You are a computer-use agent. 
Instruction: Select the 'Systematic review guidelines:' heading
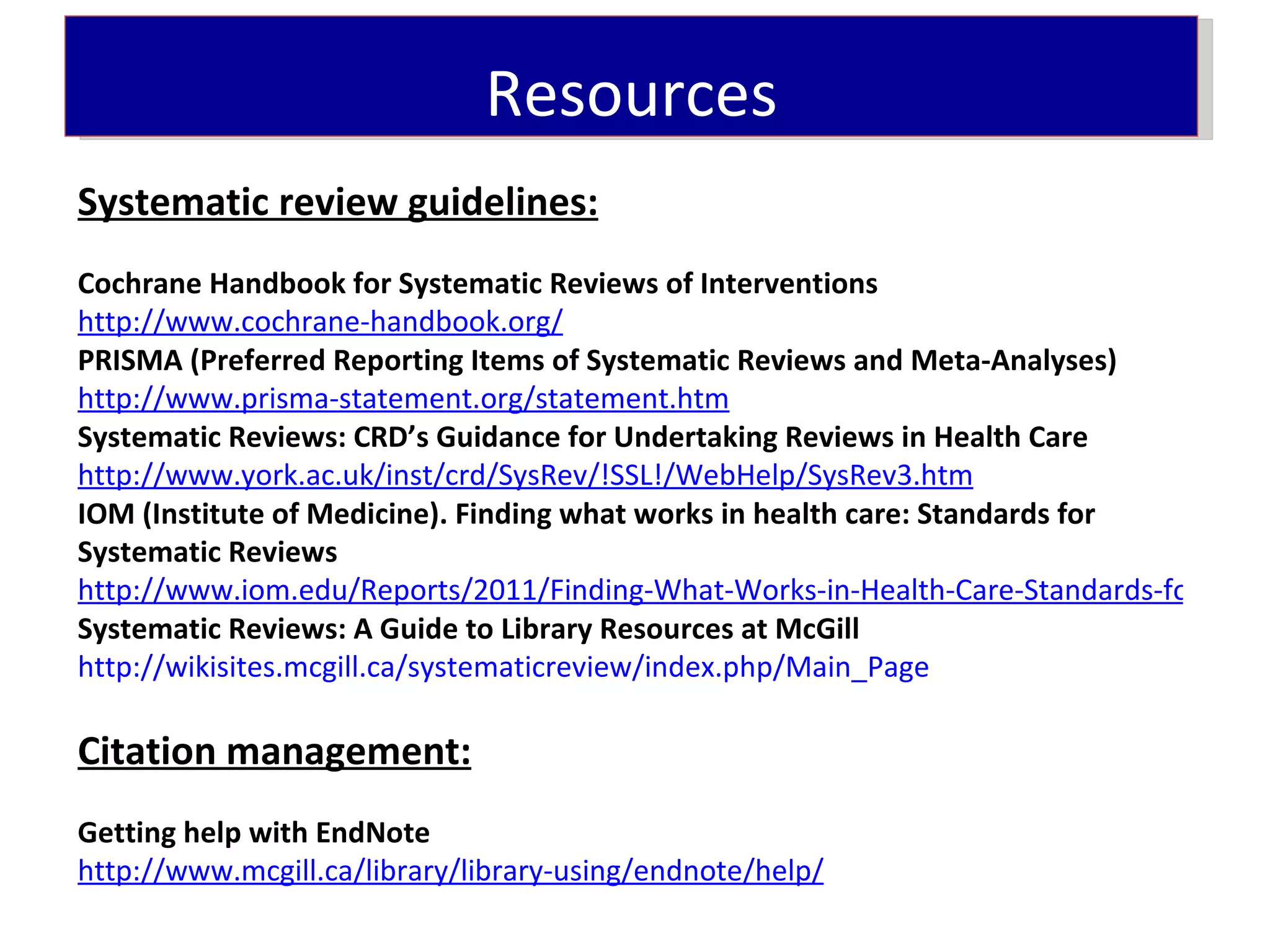pos(337,203)
